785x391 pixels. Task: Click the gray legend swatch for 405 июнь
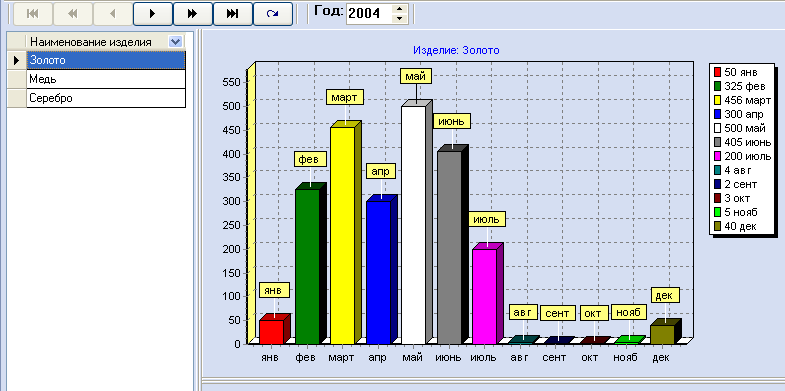point(717,142)
